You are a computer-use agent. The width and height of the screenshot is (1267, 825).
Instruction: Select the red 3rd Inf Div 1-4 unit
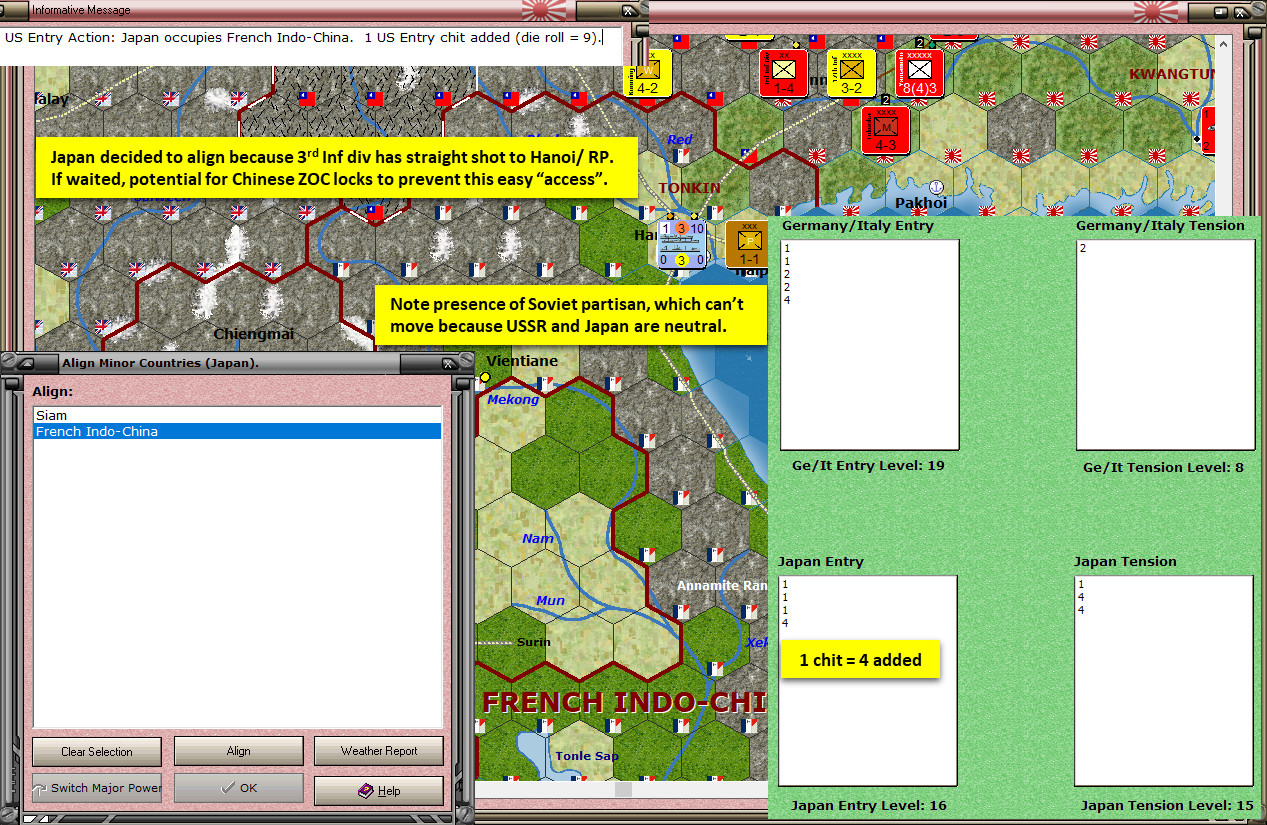pyautogui.click(x=783, y=73)
